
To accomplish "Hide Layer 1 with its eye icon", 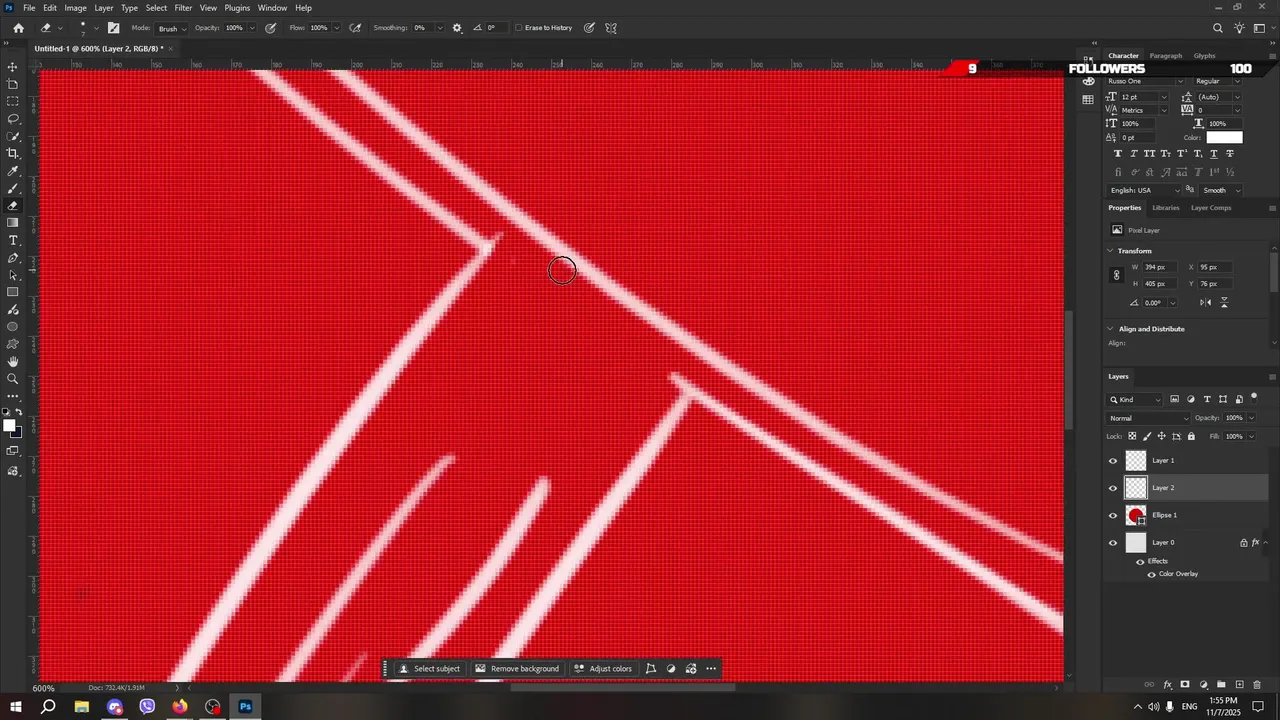I will (1113, 461).
